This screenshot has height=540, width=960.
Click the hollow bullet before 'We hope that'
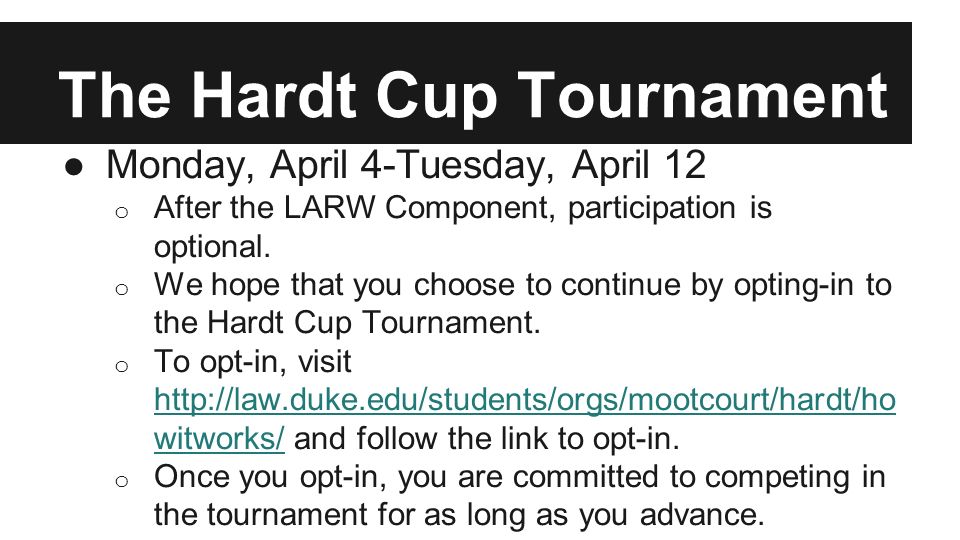click(122, 289)
